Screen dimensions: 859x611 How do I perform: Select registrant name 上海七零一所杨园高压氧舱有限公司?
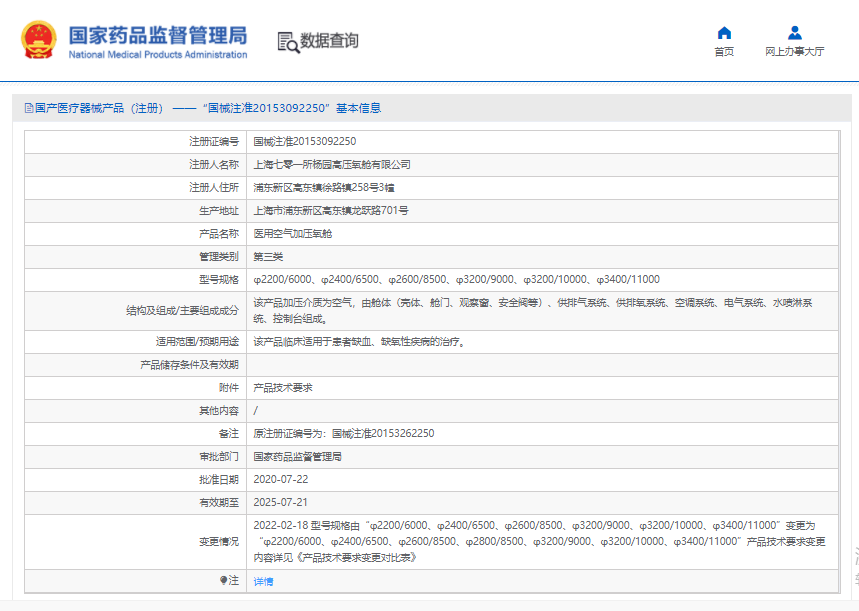(x=332, y=164)
